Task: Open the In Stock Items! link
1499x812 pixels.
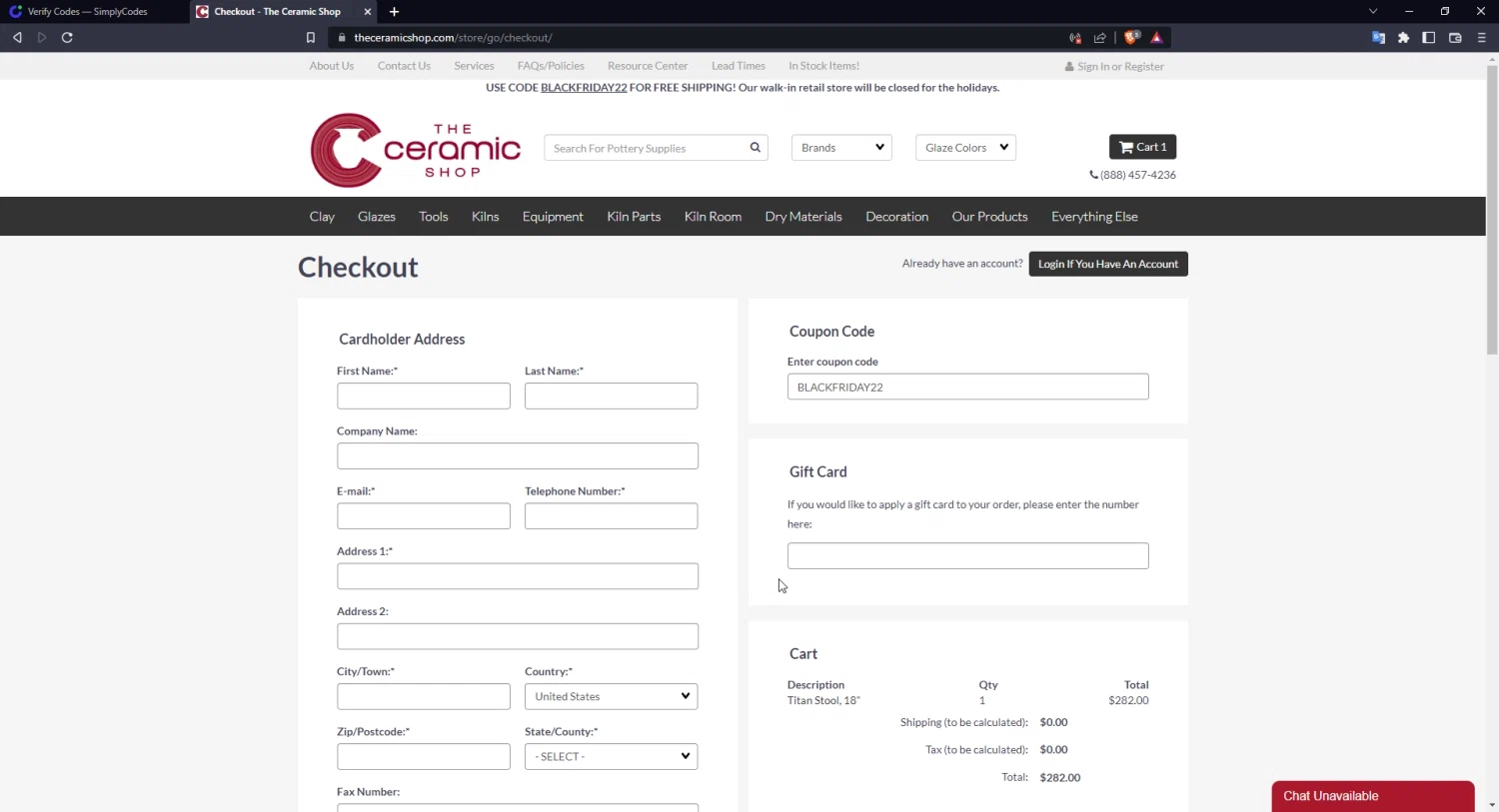Action: click(x=823, y=66)
